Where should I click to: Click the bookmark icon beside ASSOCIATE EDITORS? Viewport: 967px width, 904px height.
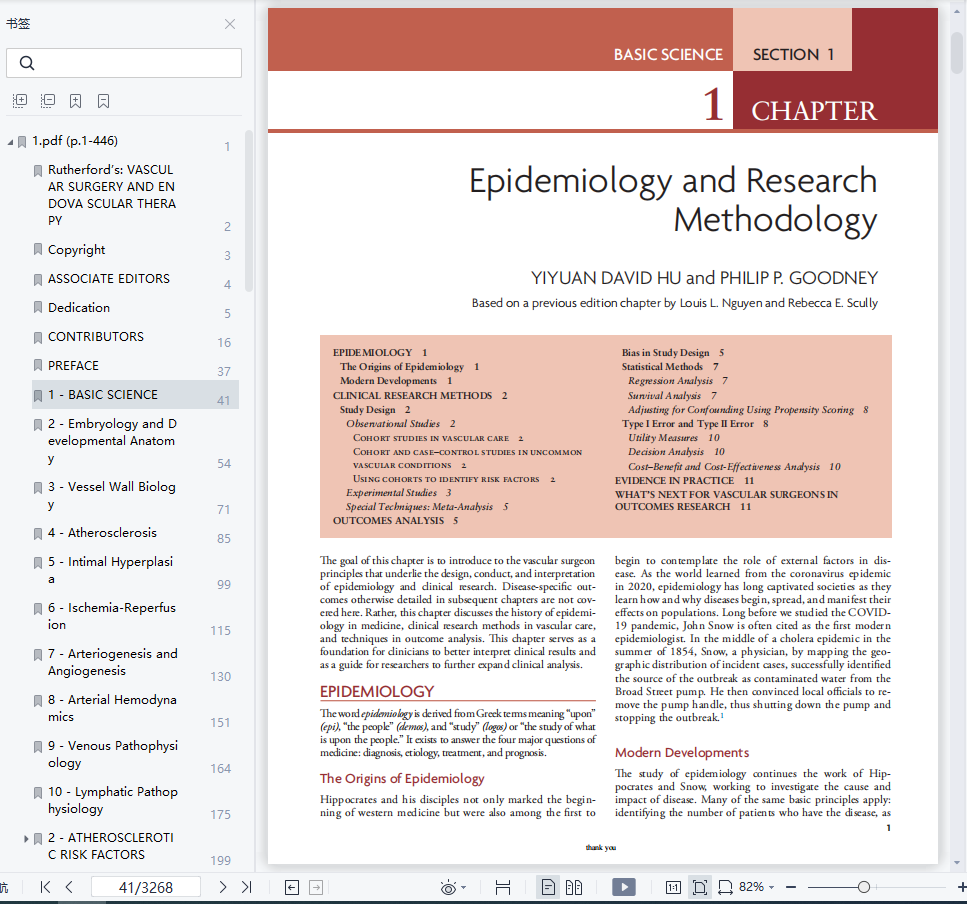pyautogui.click(x=38, y=279)
